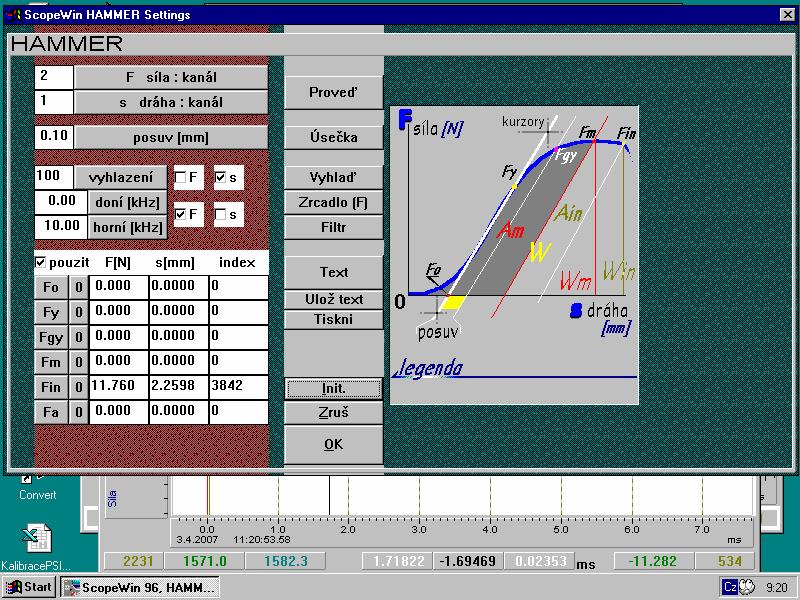Check the s checkbox in the kHz filter row
Image resolution: width=800 pixels, height=600 pixels.
click(x=220, y=214)
